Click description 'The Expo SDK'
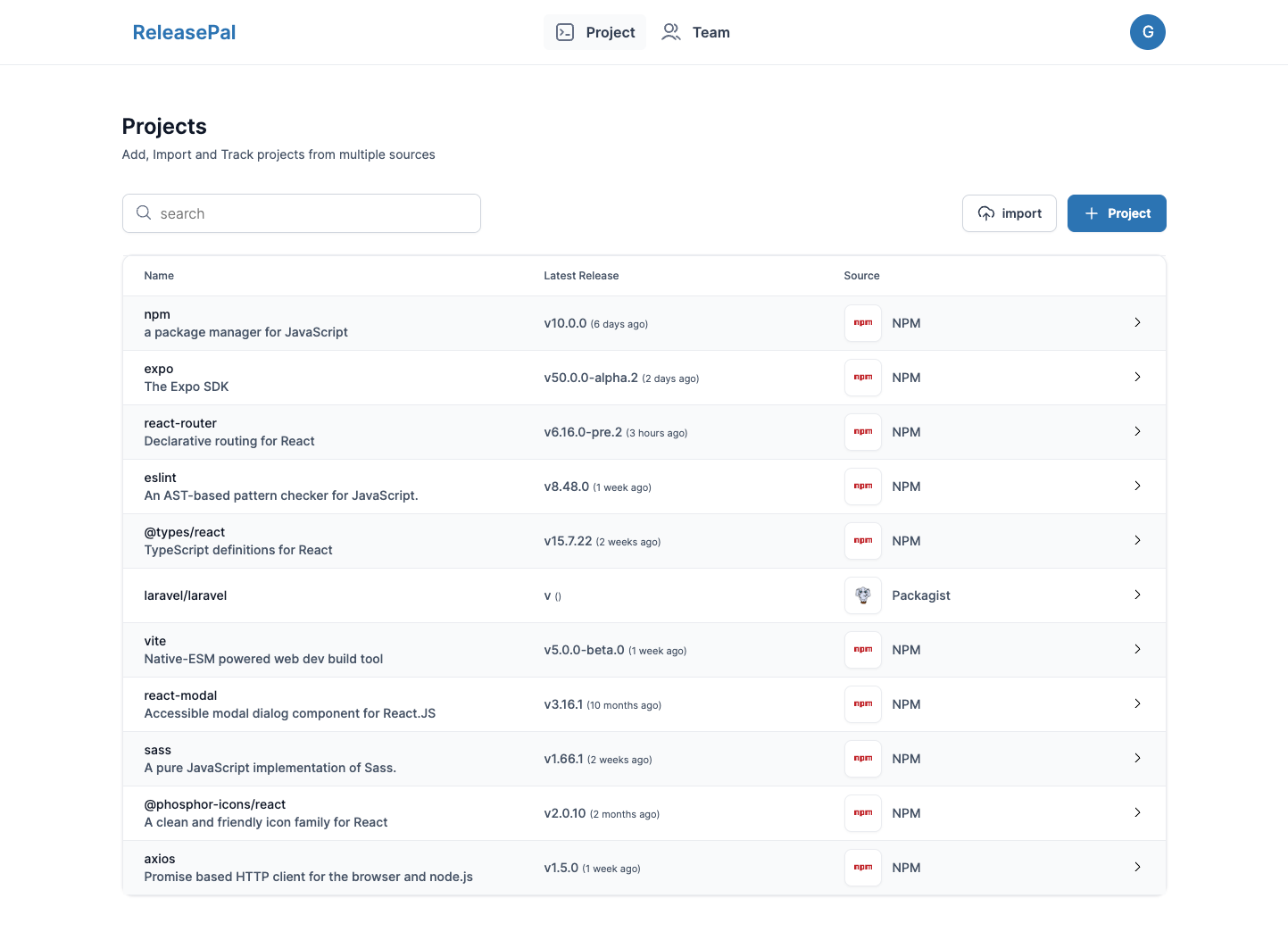This screenshot has width=1288, height=940. pos(187,387)
